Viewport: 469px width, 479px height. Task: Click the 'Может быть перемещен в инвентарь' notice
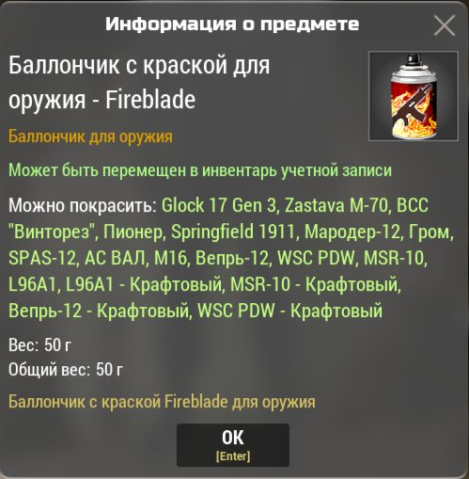(200, 170)
